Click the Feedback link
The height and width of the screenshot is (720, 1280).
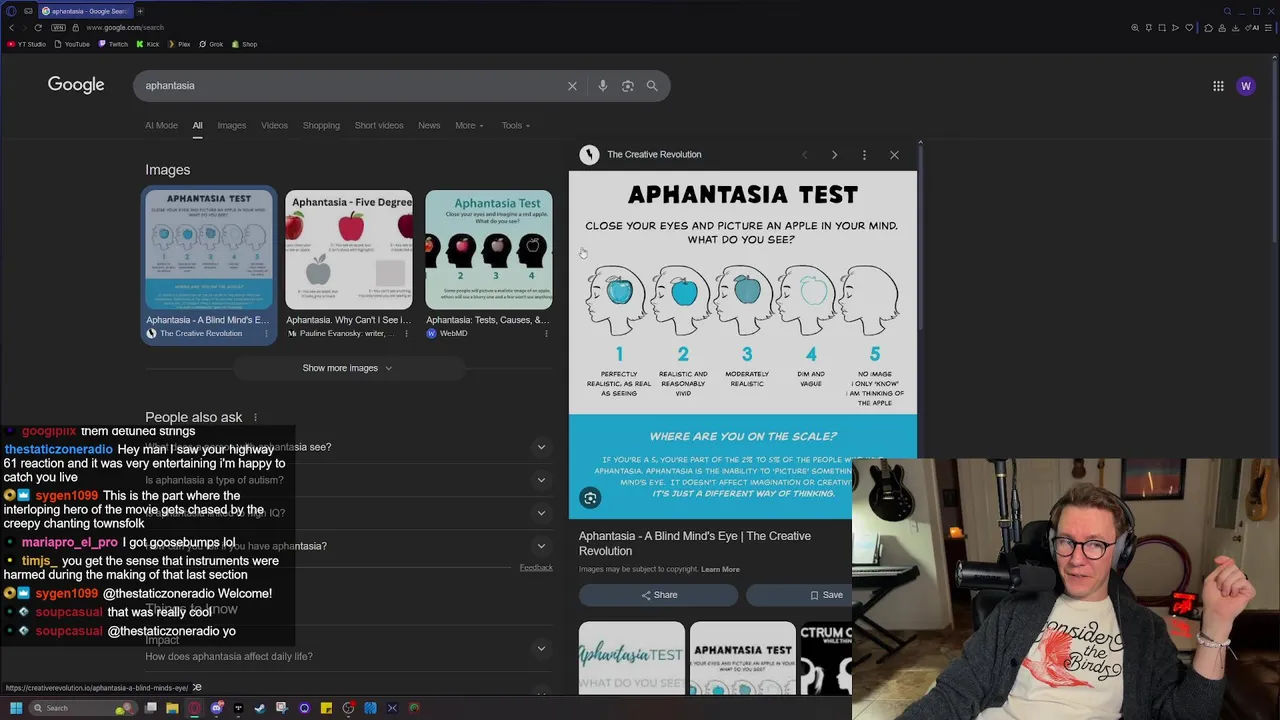pos(536,568)
